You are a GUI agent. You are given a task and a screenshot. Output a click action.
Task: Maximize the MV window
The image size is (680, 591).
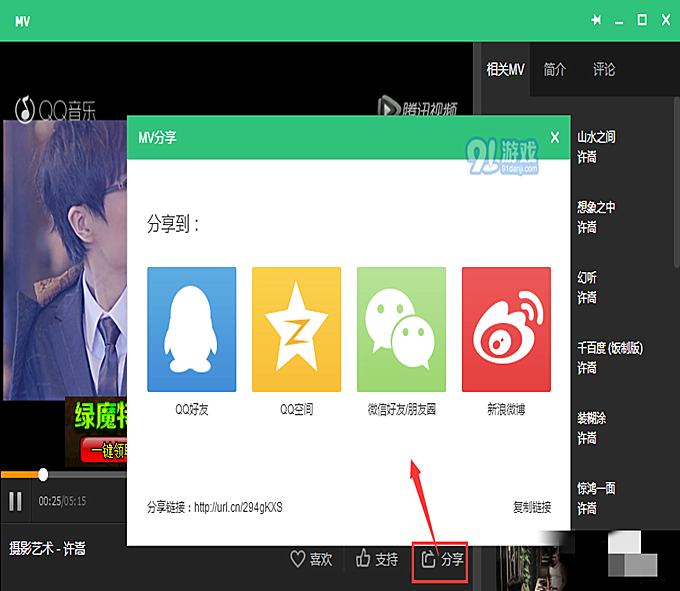coord(642,20)
